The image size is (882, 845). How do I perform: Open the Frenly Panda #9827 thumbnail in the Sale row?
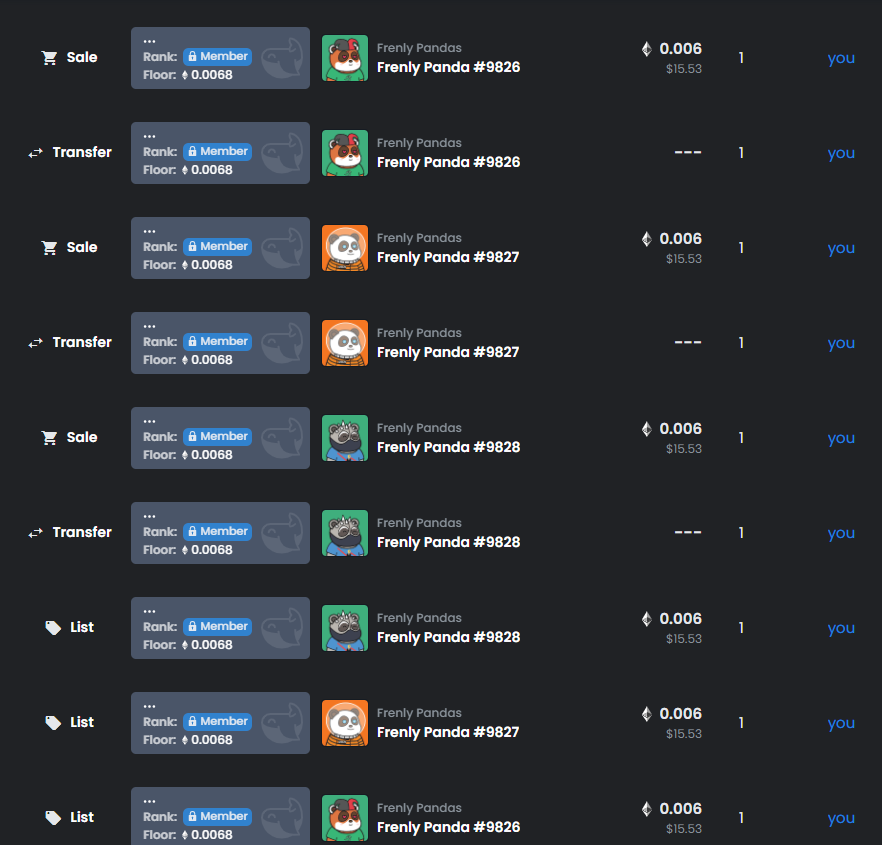tap(345, 248)
